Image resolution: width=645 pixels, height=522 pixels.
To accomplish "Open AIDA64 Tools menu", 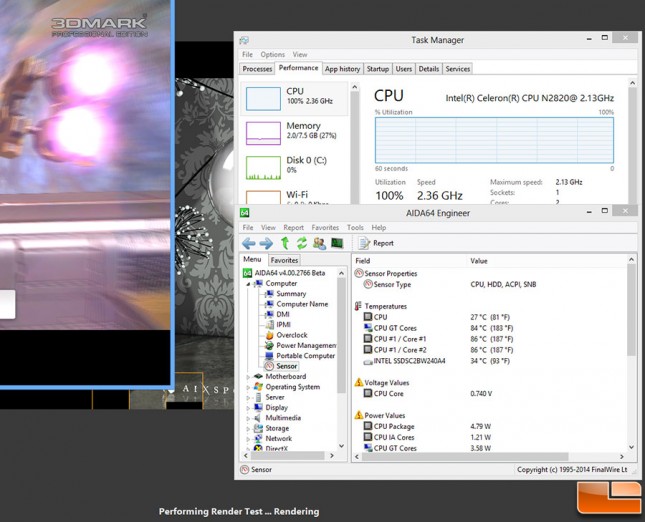I will pyautogui.click(x=355, y=227).
